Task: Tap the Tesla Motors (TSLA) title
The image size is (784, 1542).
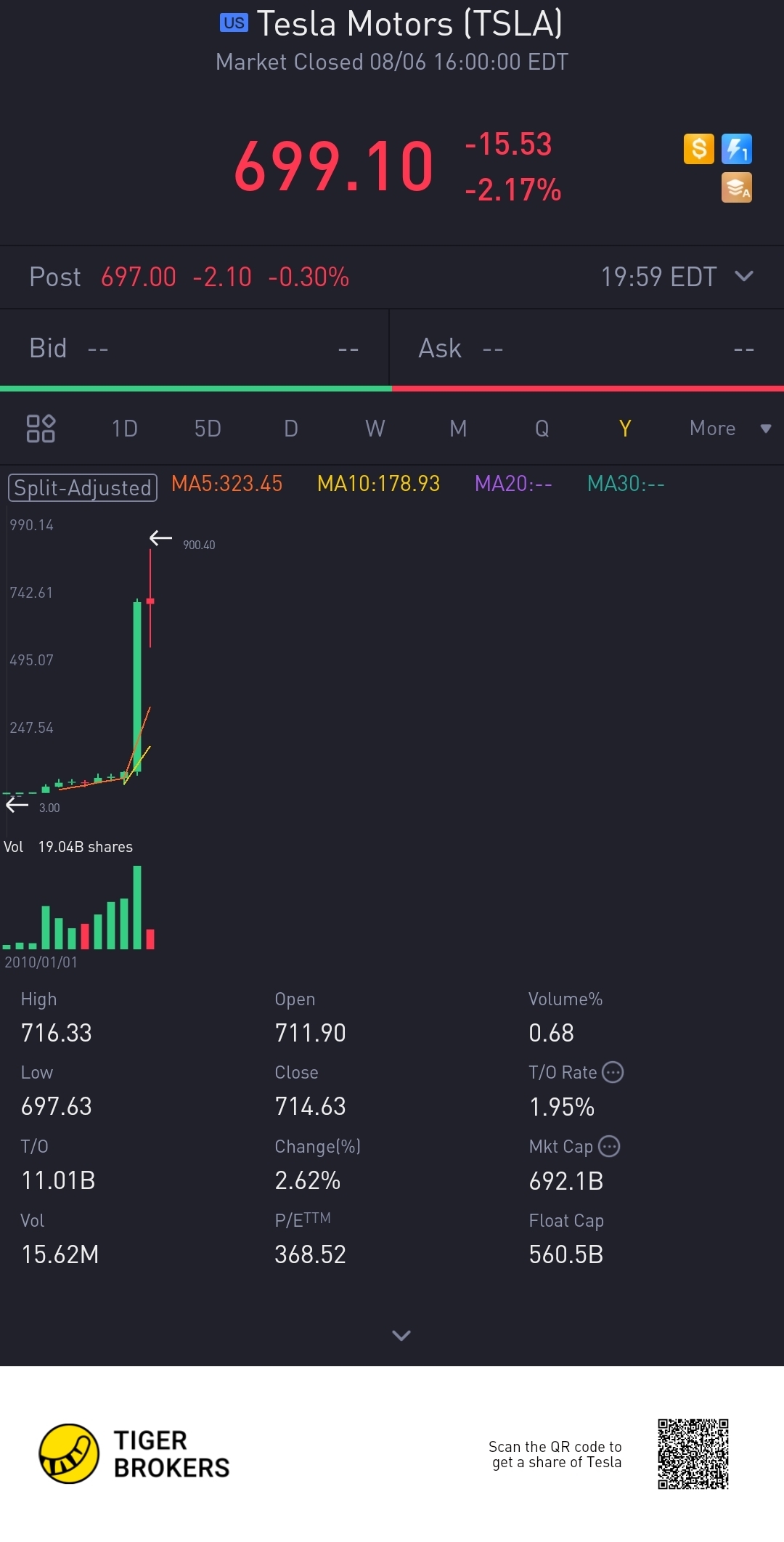Action: pos(409,23)
